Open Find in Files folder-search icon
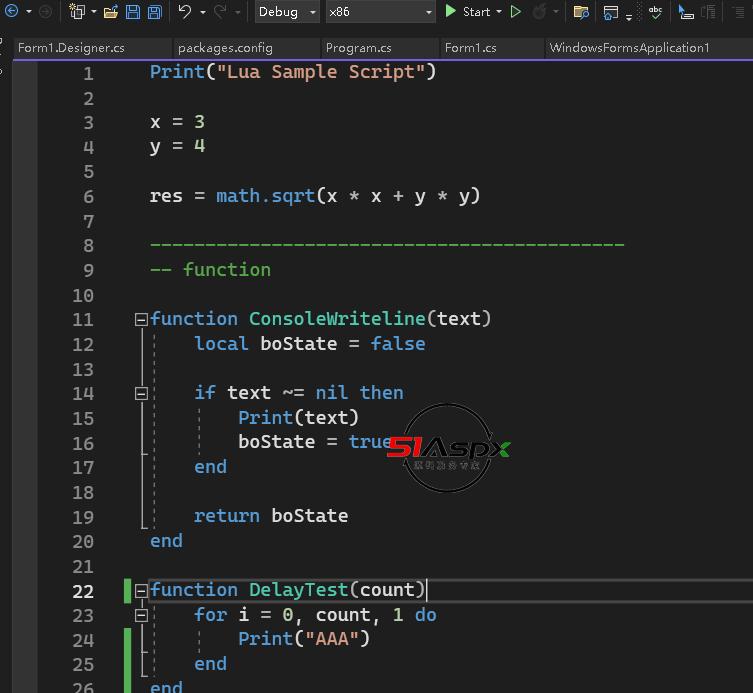 [x=581, y=12]
